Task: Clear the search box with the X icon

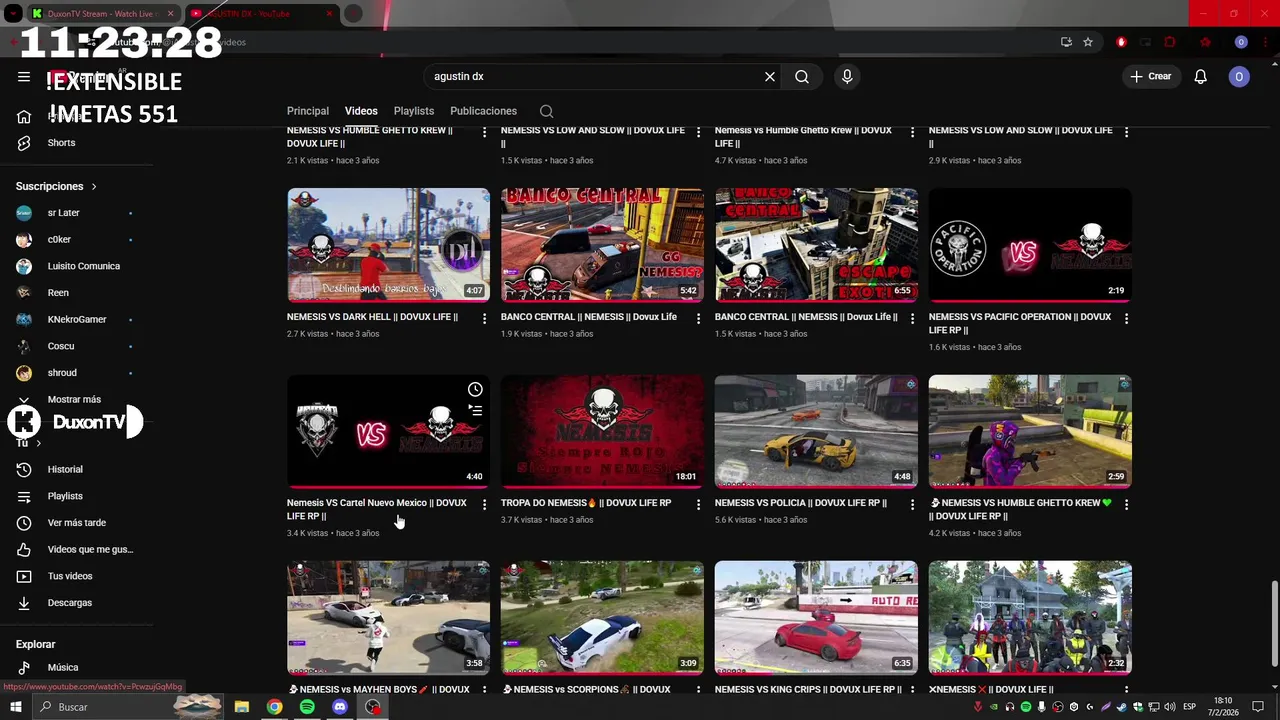Action: (x=770, y=77)
